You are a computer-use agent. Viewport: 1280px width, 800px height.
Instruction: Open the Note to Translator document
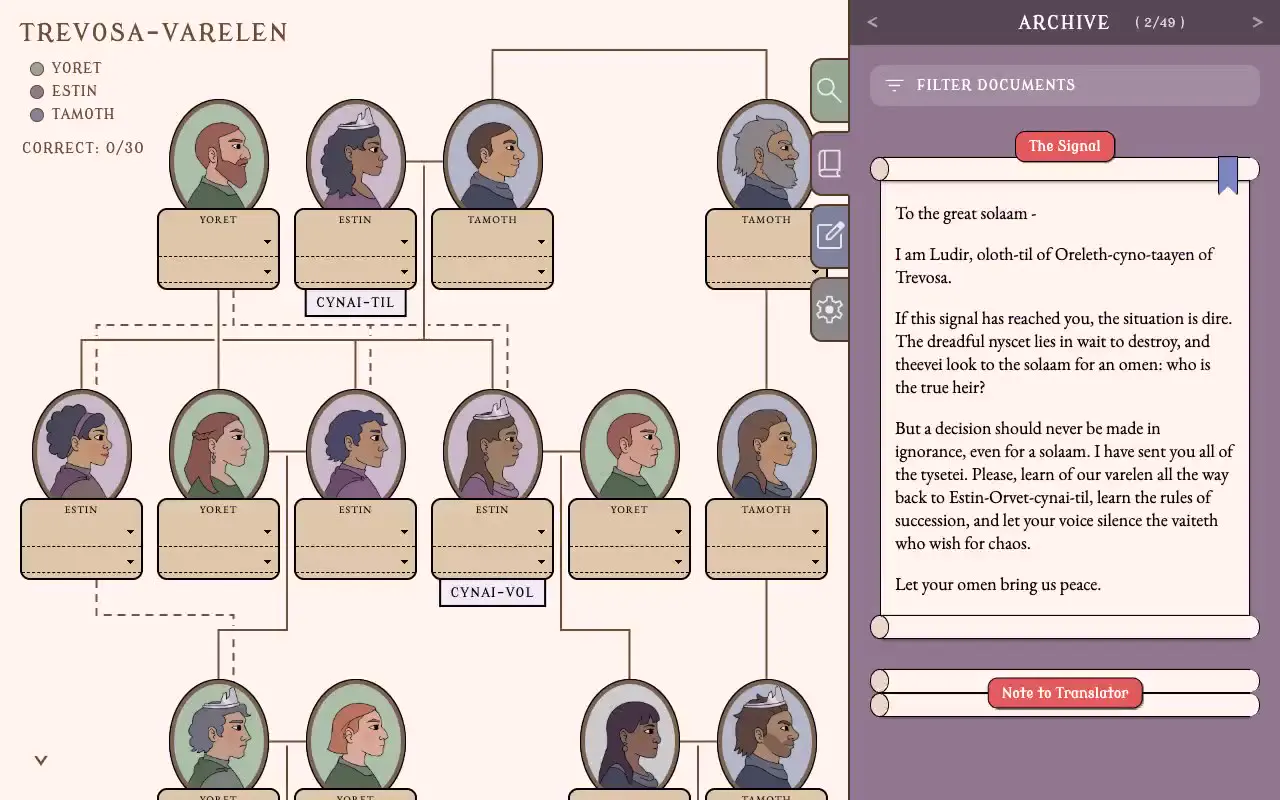tap(1064, 693)
